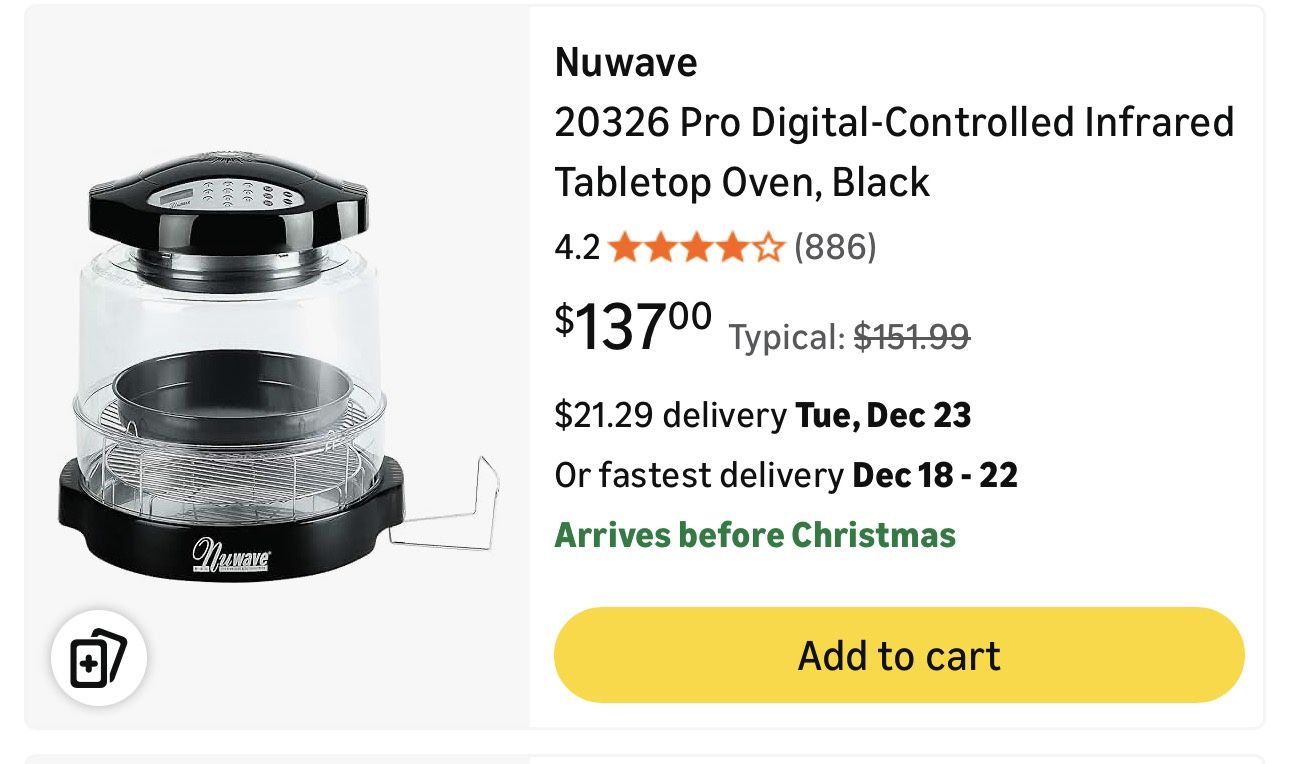Click the $137.00 current price
1290x764 pixels.
click(633, 326)
